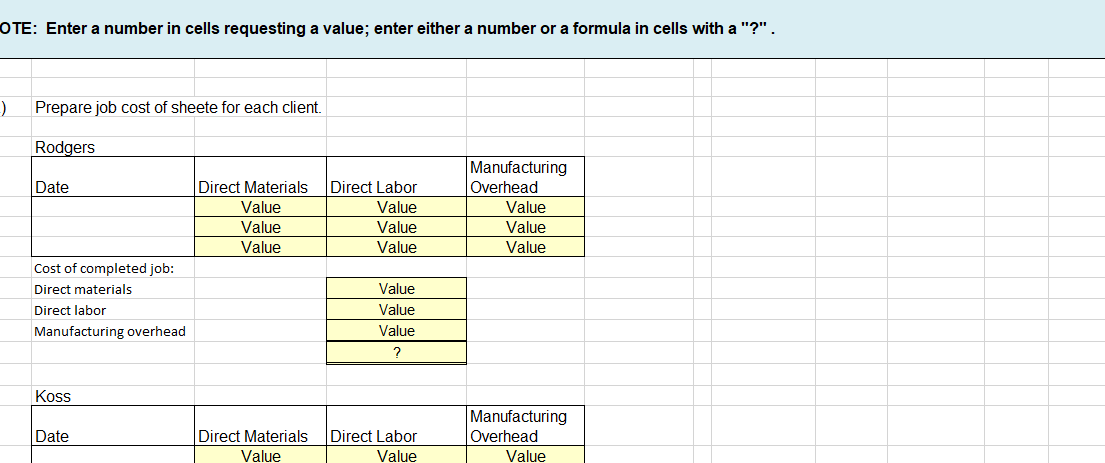Select first Direct Labor Value cell for Rodgers

(396, 207)
